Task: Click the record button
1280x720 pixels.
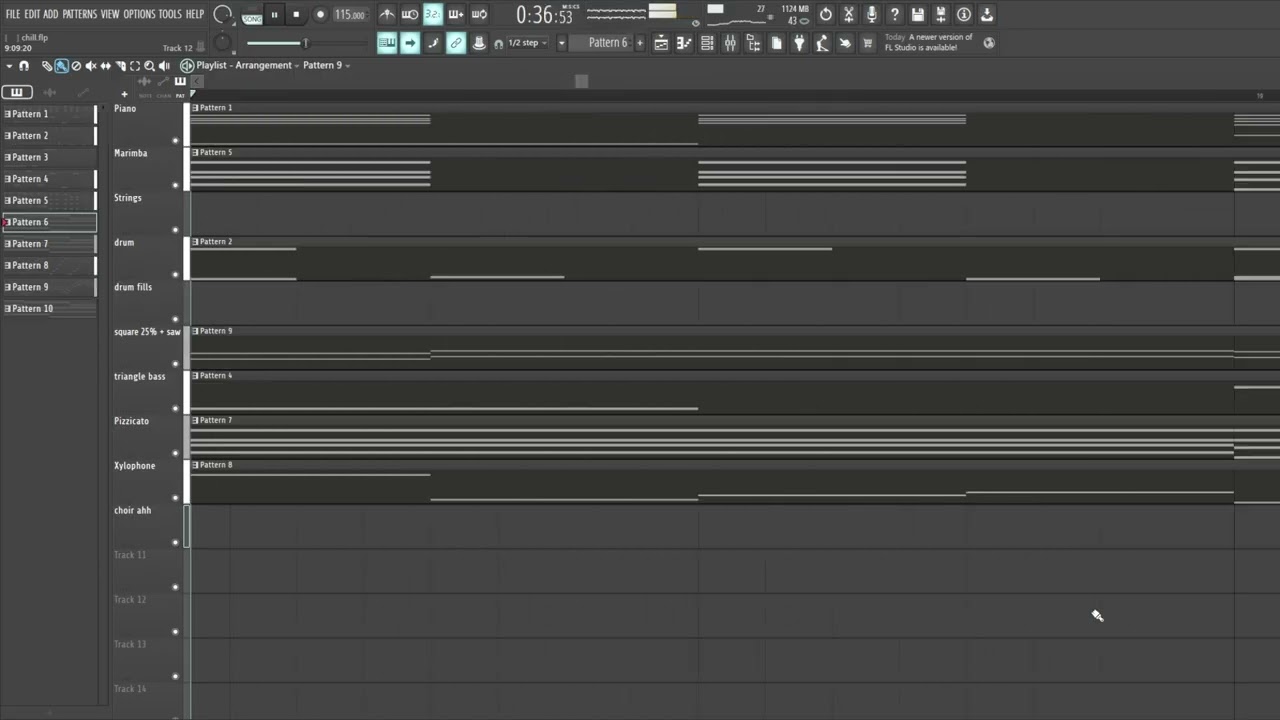Action: [x=320, y=15]
